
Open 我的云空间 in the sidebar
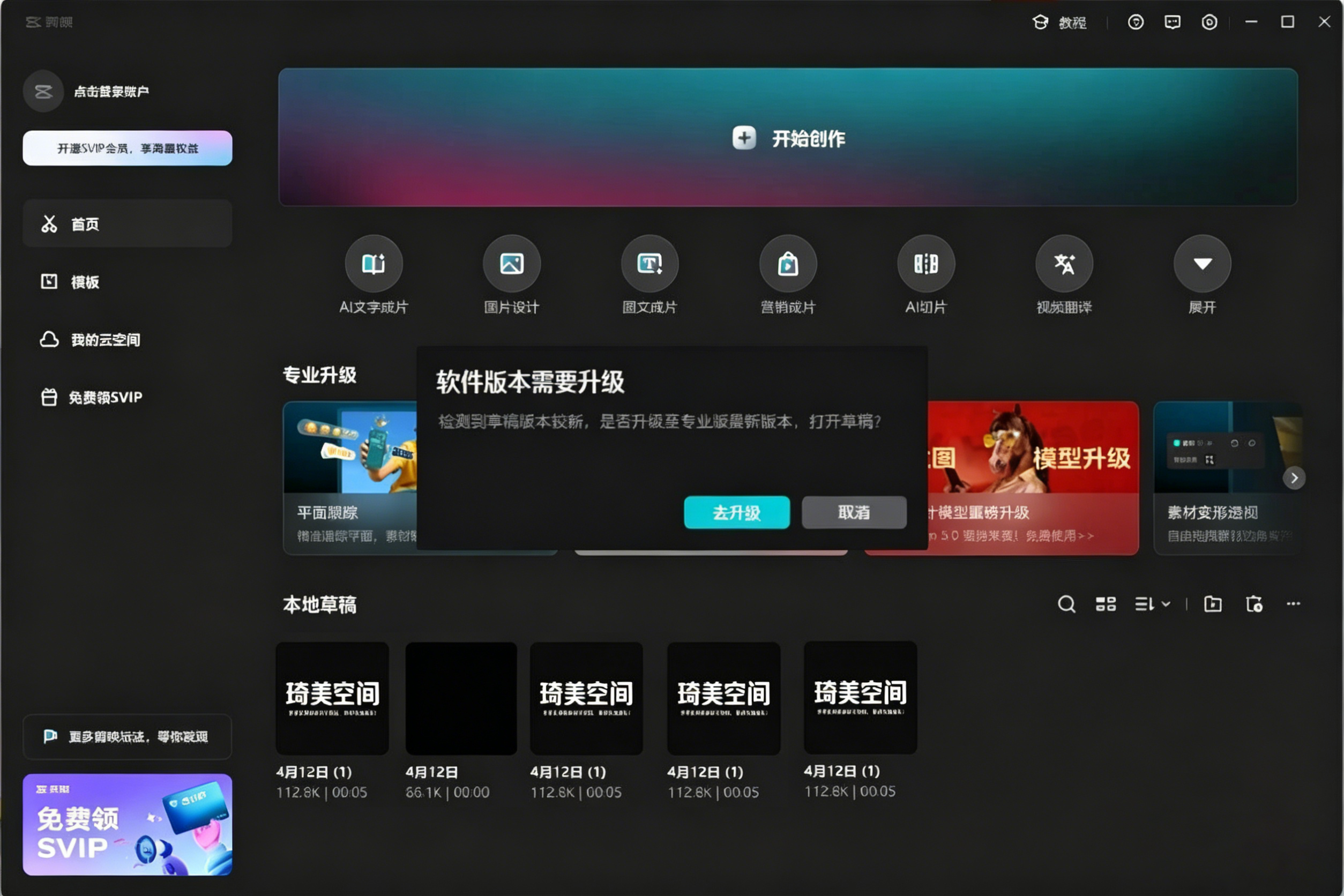tap(104, 340)
